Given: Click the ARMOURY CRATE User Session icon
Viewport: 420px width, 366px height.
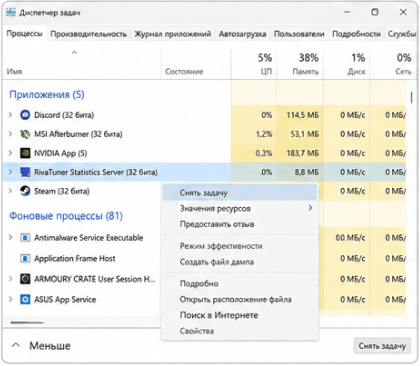Looking at the screenshot, I should click(x=25, y=279).
